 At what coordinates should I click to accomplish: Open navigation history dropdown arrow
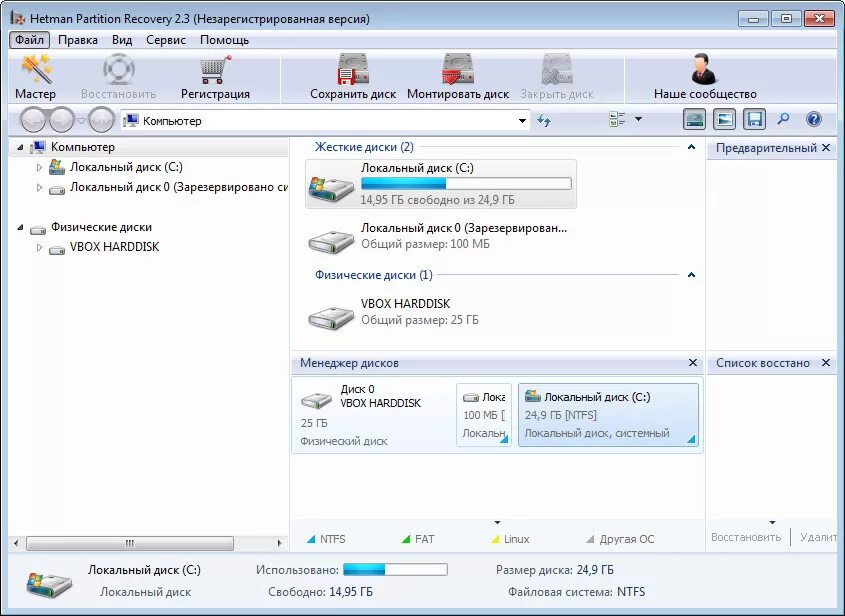pyautogui.click(x=81, y=120)
